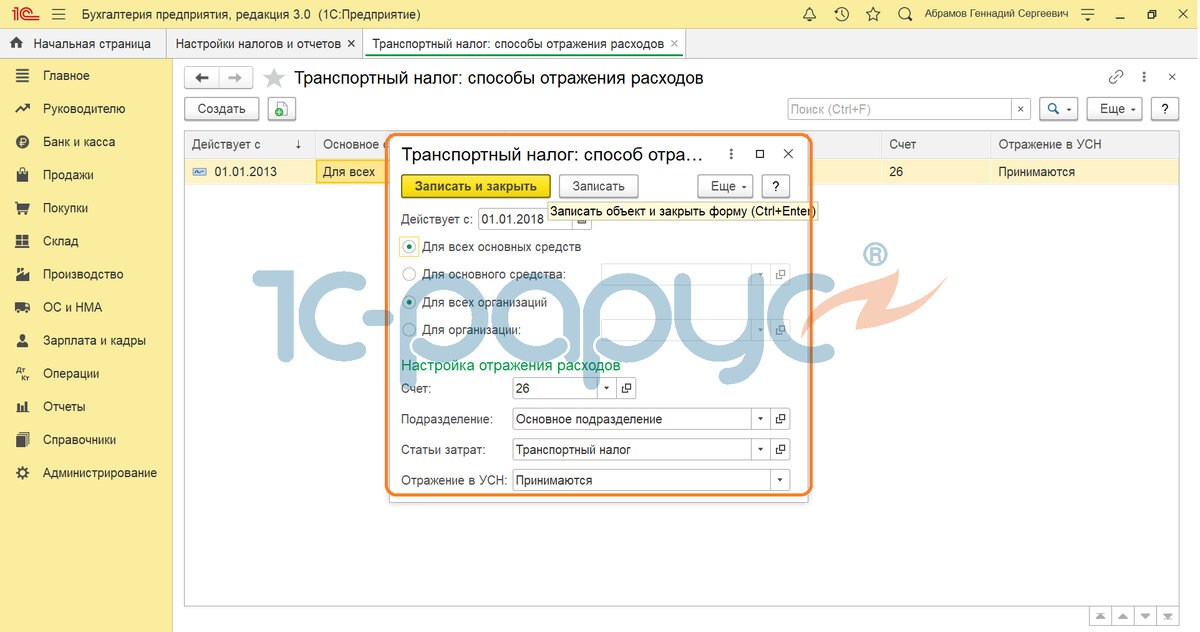1200x632 pixels.
Task: Open Продажи section
Action: tap(68, 175)
